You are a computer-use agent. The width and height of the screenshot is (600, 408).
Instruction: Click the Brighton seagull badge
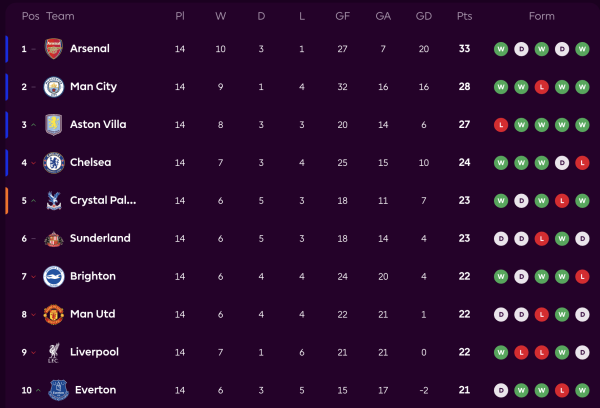coord(54,276)
